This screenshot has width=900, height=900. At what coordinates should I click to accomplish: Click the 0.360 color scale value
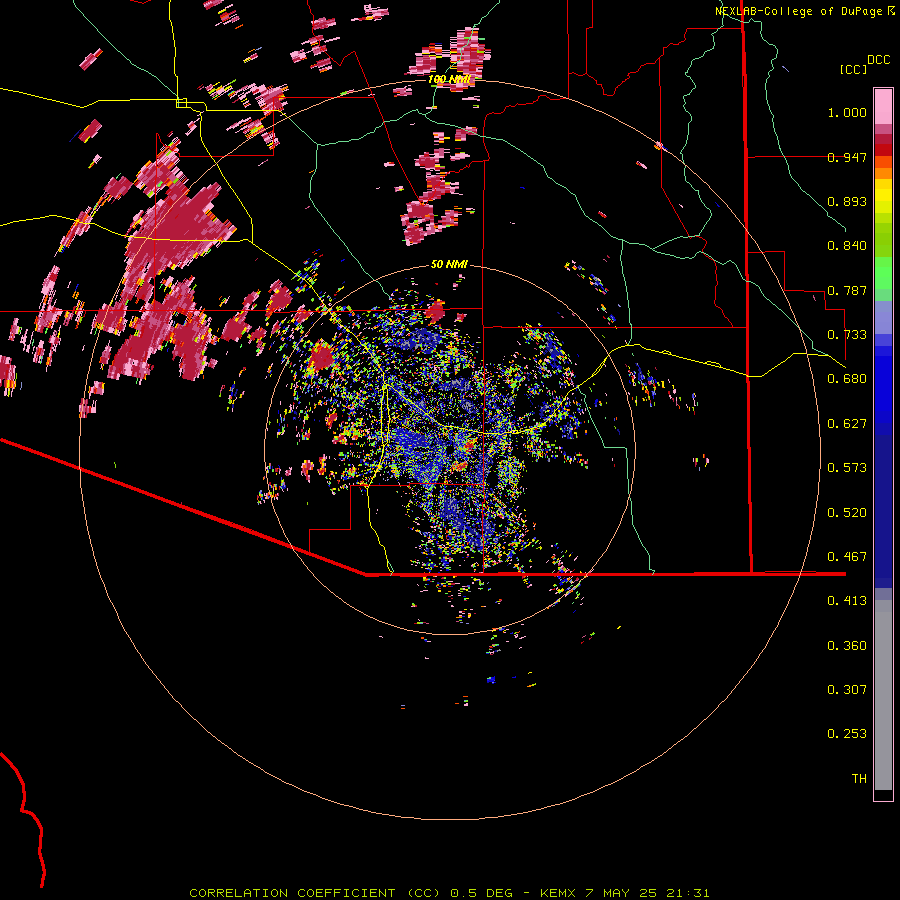pos(847,646)
